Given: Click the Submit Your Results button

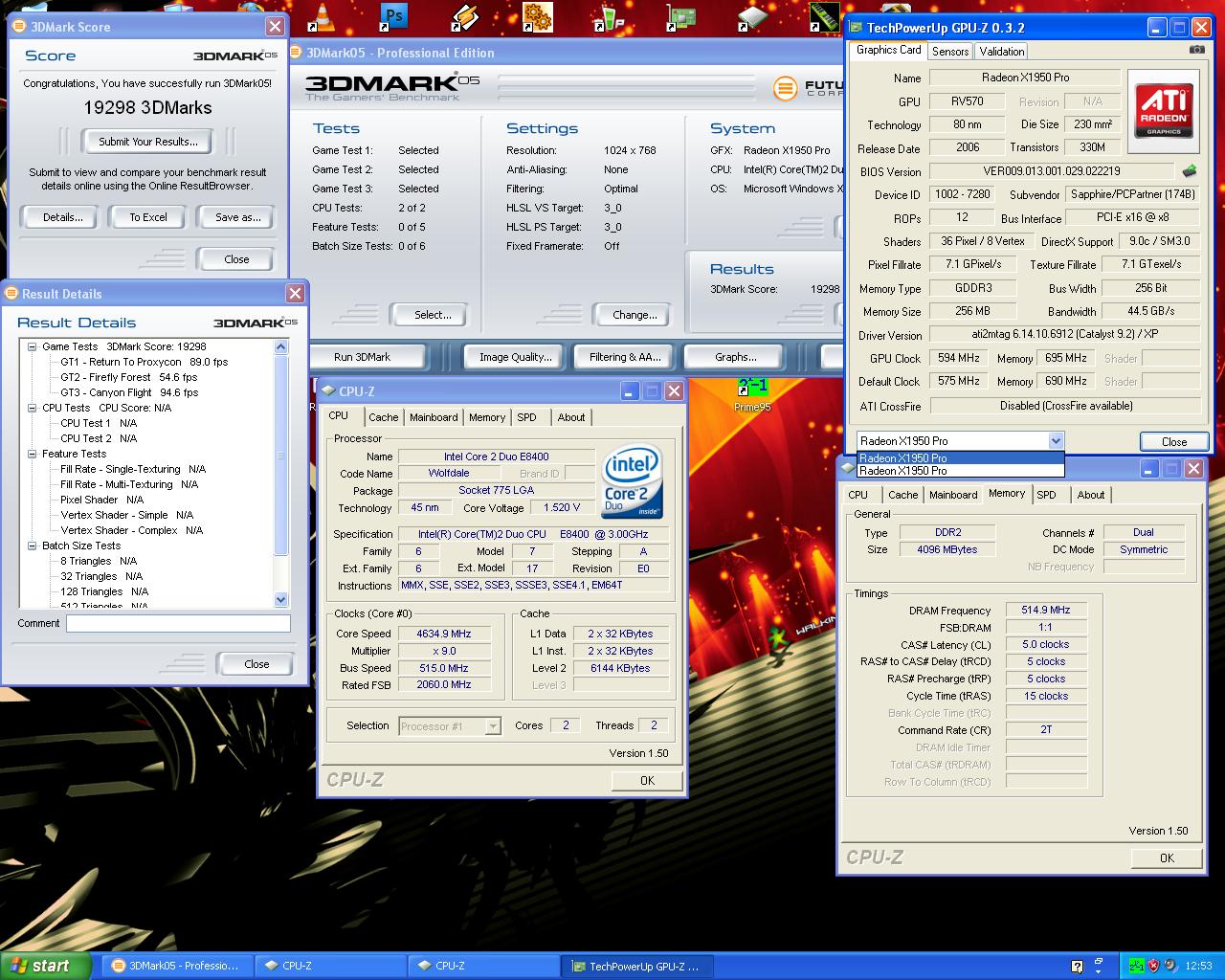Looking at the screenshot, I should pos(148,142).
